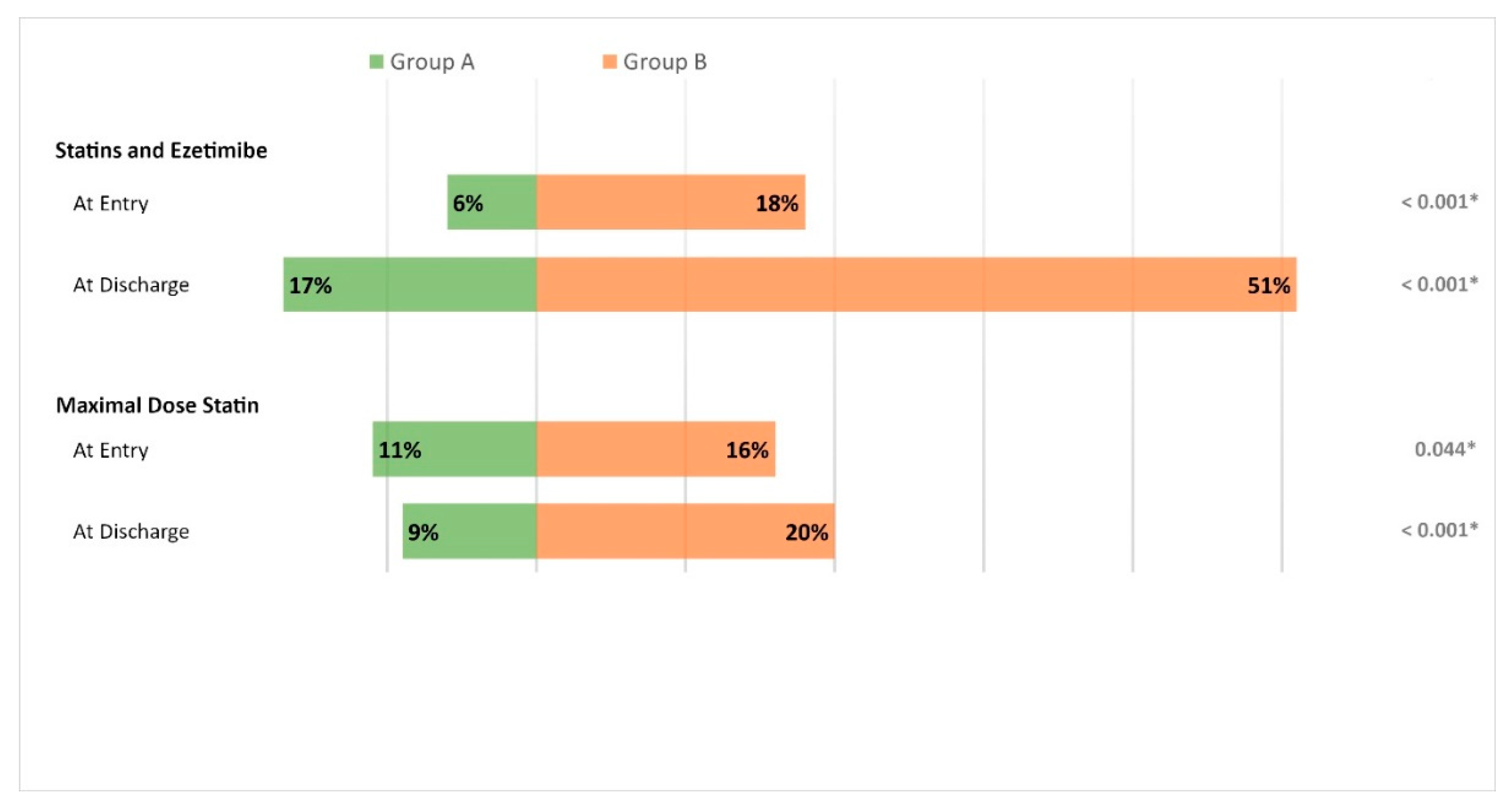This screenshot has width=1512, height=808.
Task: Select the green 9% bar
Action: 469,531
